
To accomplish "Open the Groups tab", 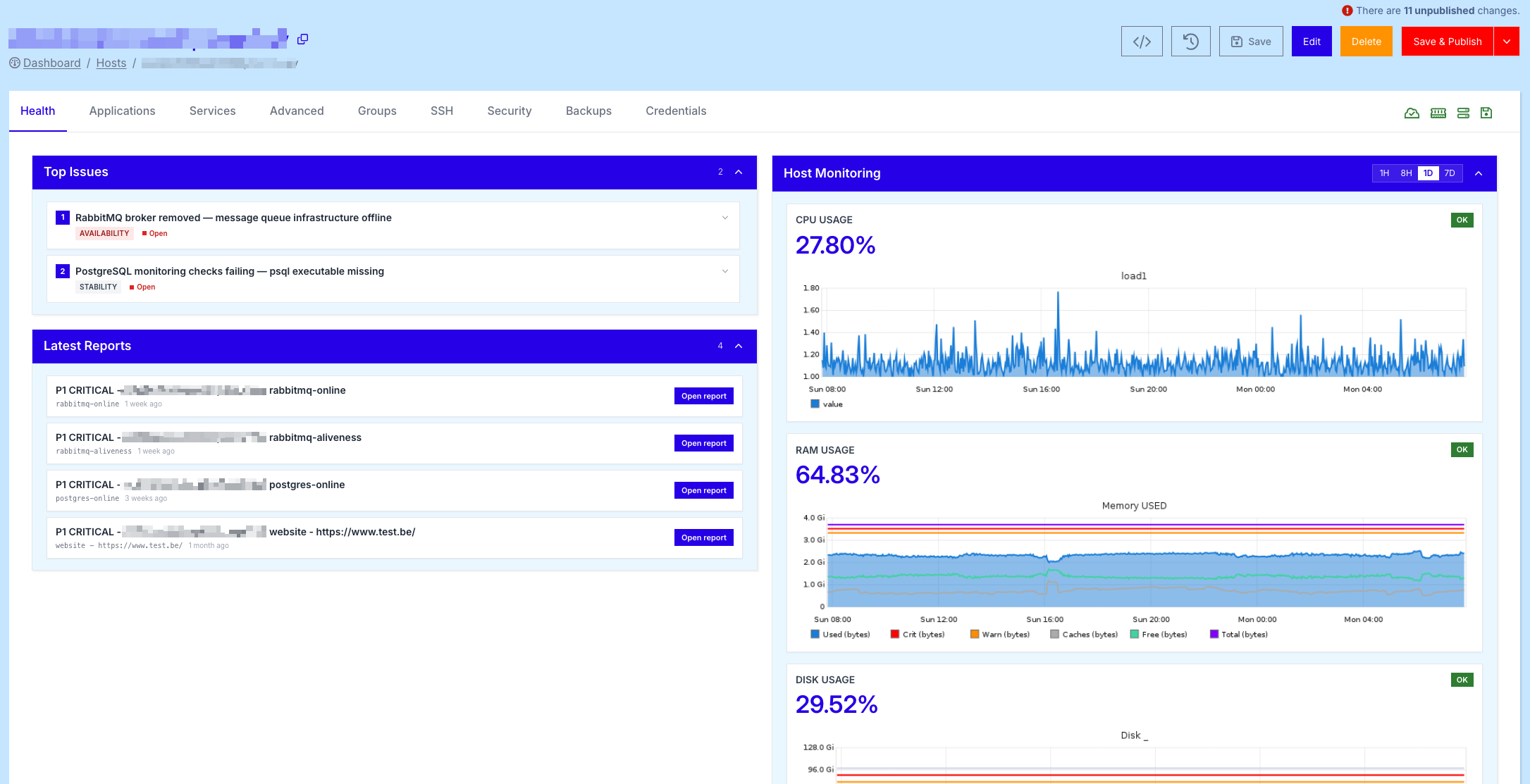I will point(377,111).
